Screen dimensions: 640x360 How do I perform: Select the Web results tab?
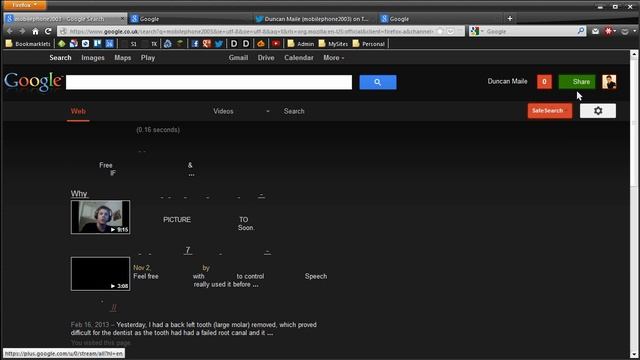[x=78, y=111]
